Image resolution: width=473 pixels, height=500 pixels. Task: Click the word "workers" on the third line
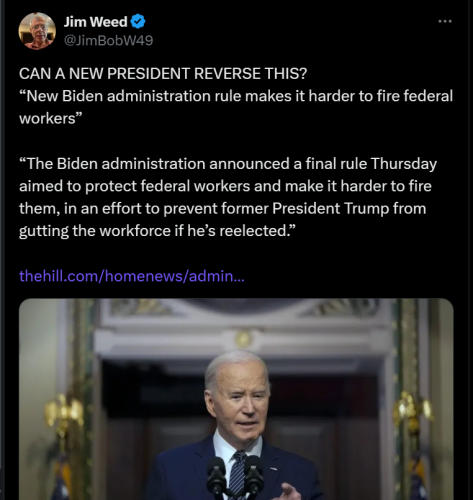coord(47,118)
